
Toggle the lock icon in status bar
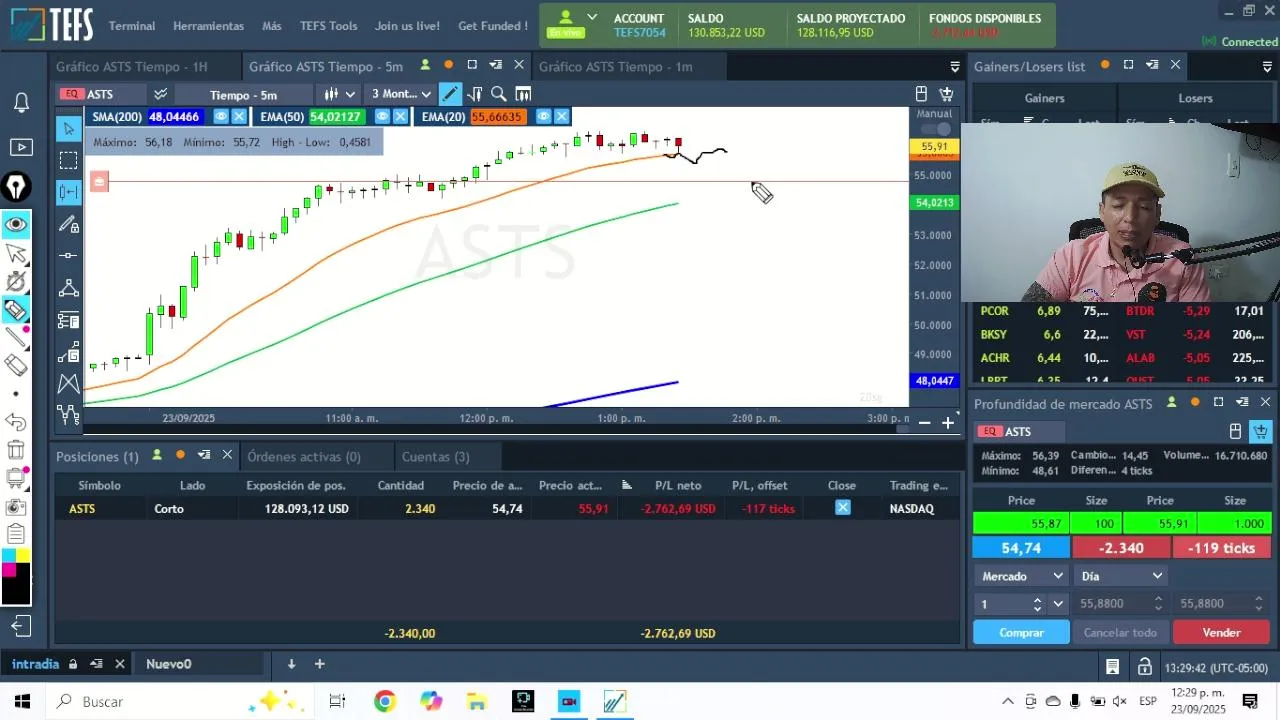[1144, 666]
